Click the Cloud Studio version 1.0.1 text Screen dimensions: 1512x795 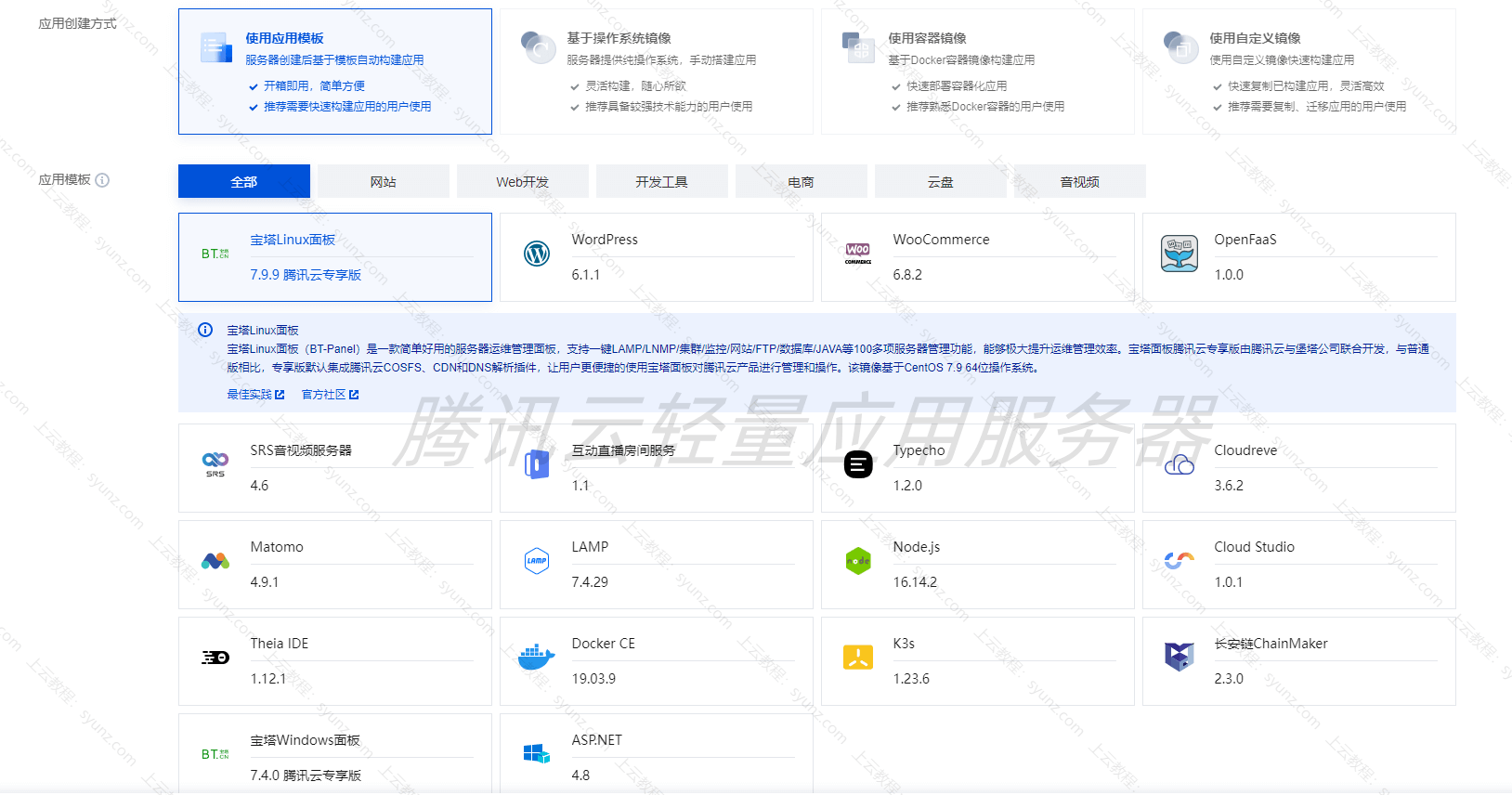tap(1228, 582)
